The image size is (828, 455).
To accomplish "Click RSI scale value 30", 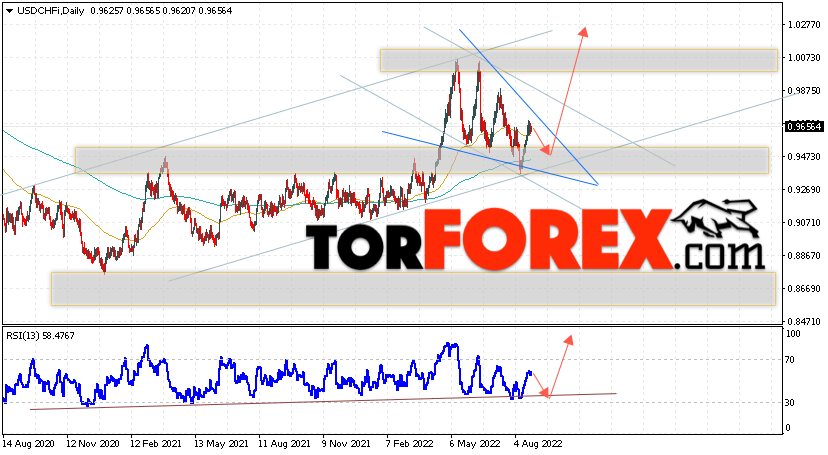I will pyautogui.click(x=791, y=403).
